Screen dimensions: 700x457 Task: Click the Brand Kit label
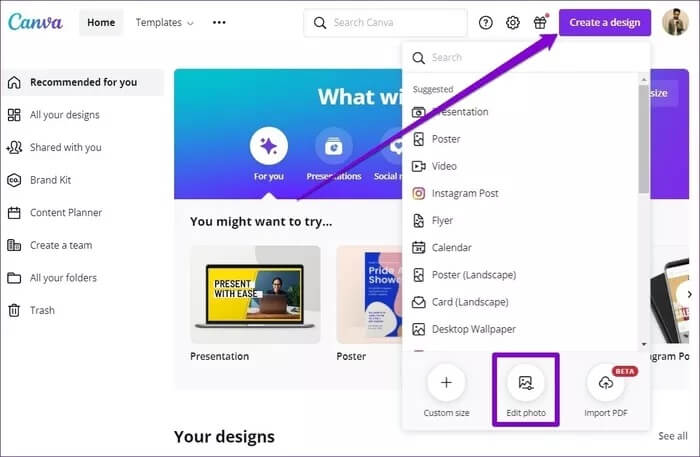point(50,180)
